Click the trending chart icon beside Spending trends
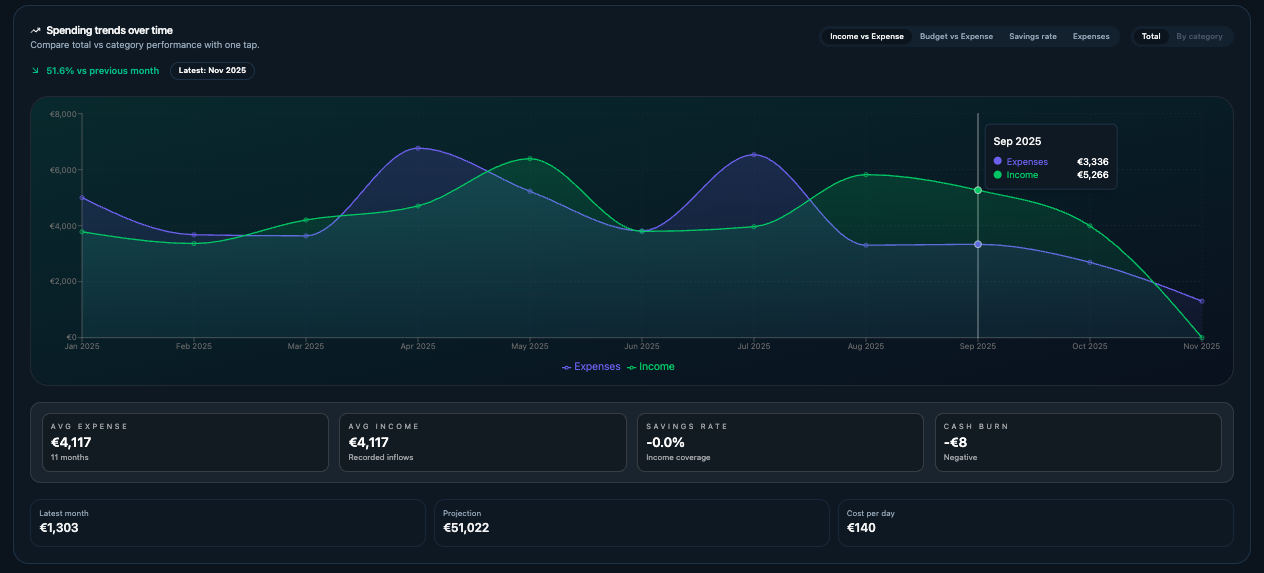1264x573 pixels. 36,31
